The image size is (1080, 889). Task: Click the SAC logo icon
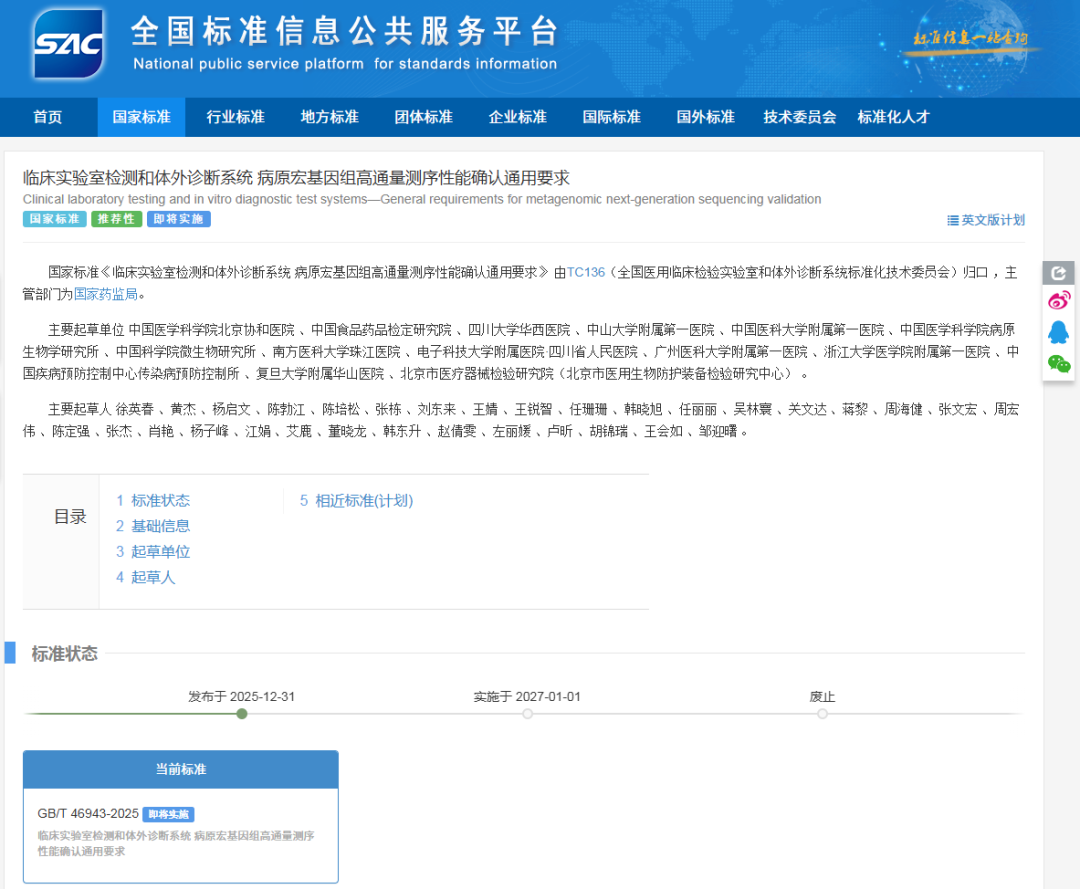[x=68, y=44]
